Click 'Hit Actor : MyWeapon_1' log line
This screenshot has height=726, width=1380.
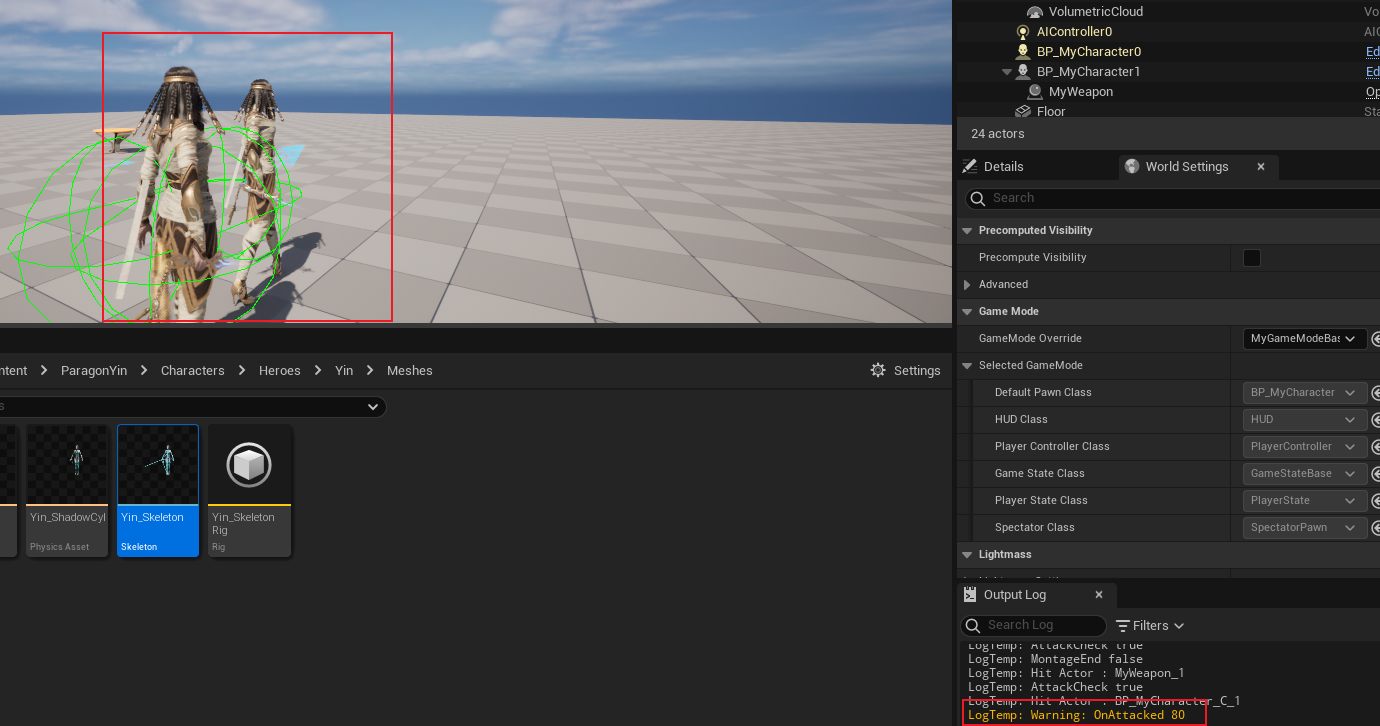point(1076,673)
